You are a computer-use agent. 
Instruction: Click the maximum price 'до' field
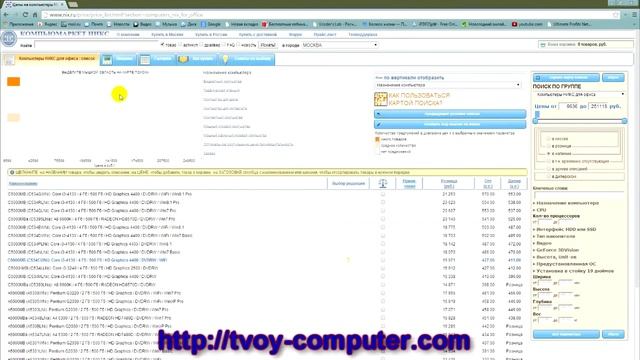598,106
